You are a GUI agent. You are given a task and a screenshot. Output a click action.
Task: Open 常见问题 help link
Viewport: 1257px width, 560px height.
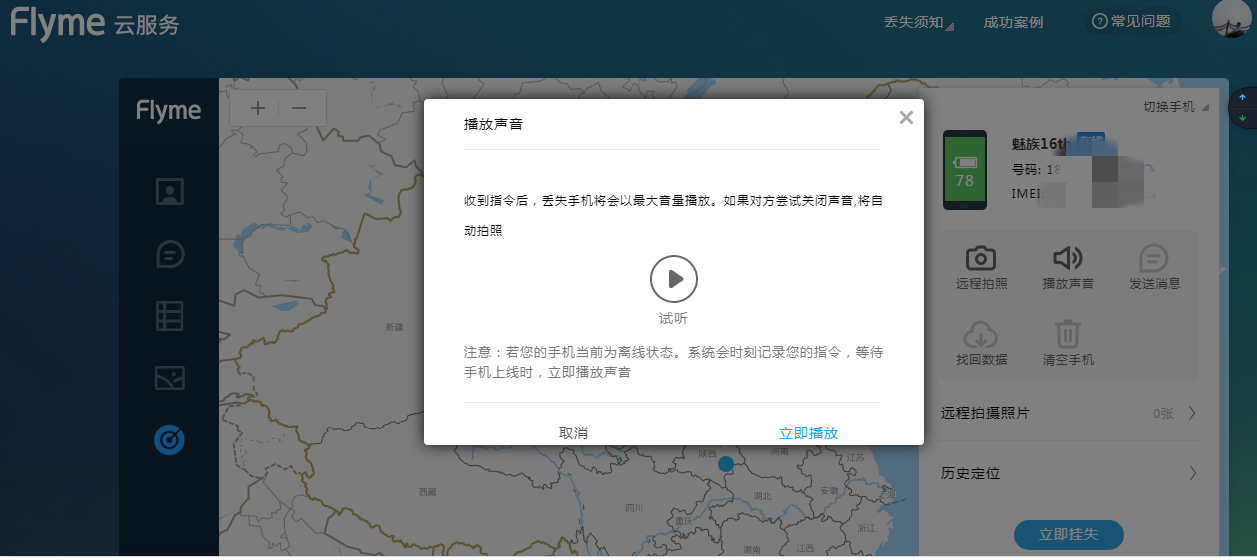point(1131,21)
